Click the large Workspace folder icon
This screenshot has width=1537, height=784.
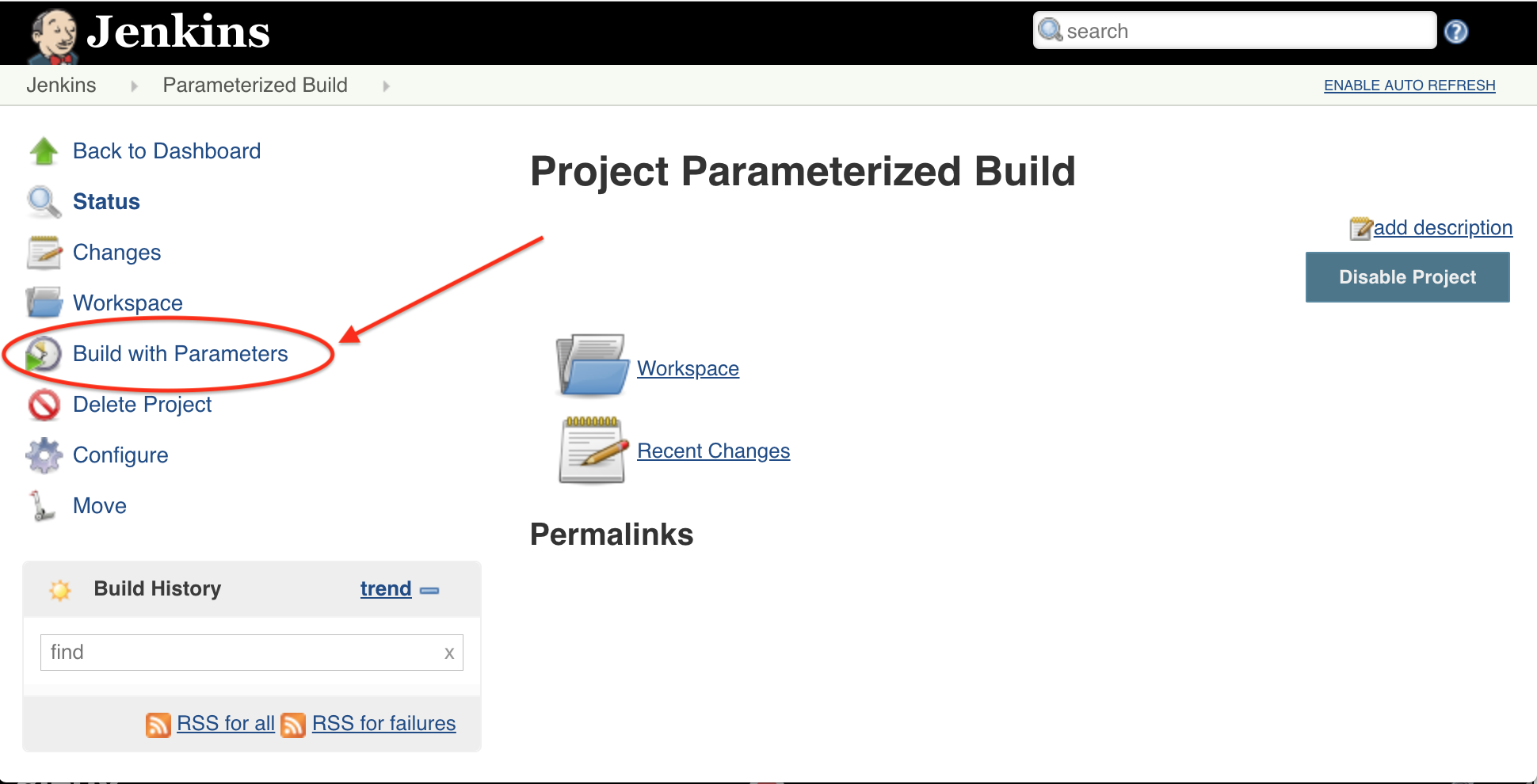(x=592, y=366)
